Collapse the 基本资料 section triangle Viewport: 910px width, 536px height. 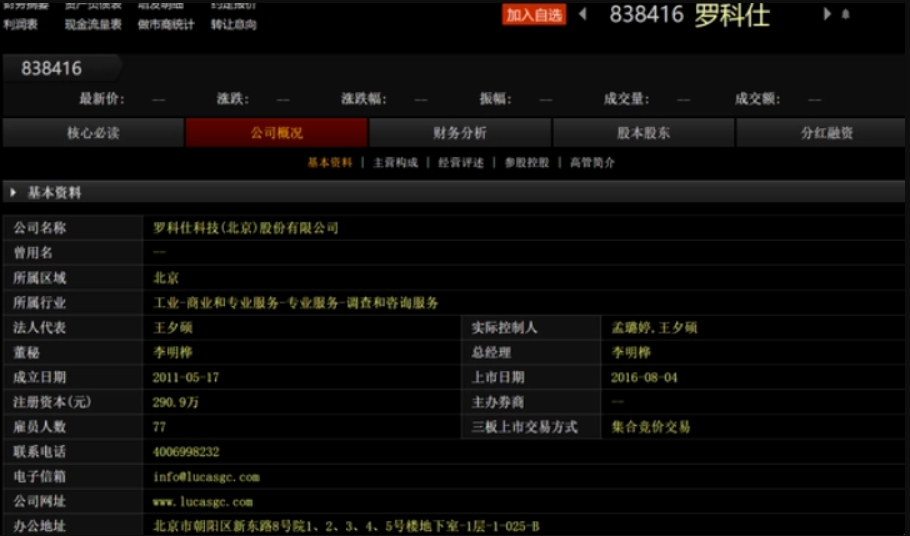[13, 192]
